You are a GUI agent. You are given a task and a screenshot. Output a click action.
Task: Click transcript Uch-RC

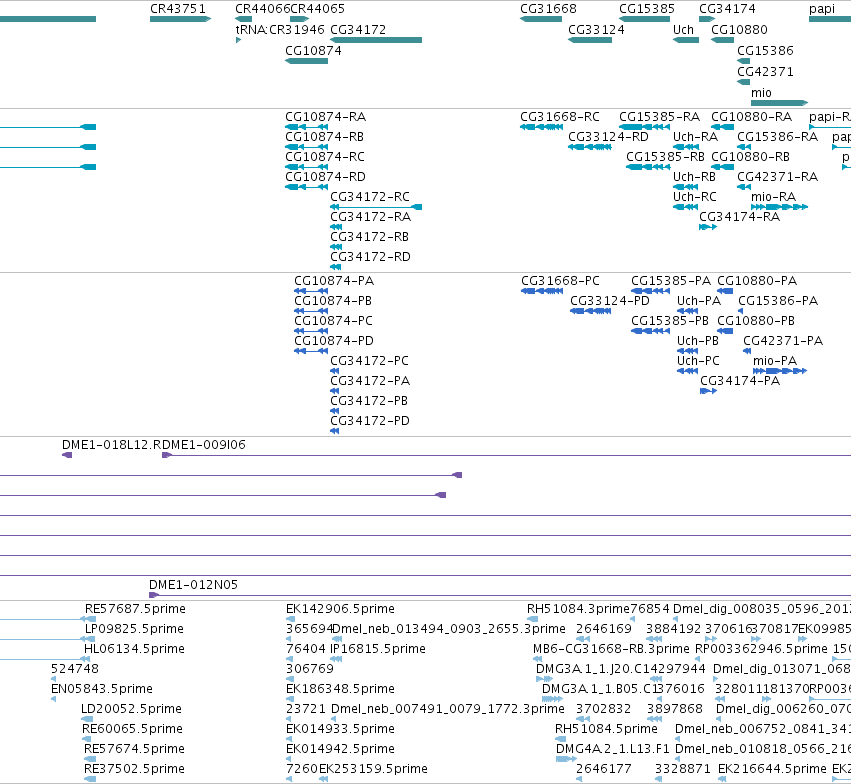pyautogui.click(x=685, y=207)
